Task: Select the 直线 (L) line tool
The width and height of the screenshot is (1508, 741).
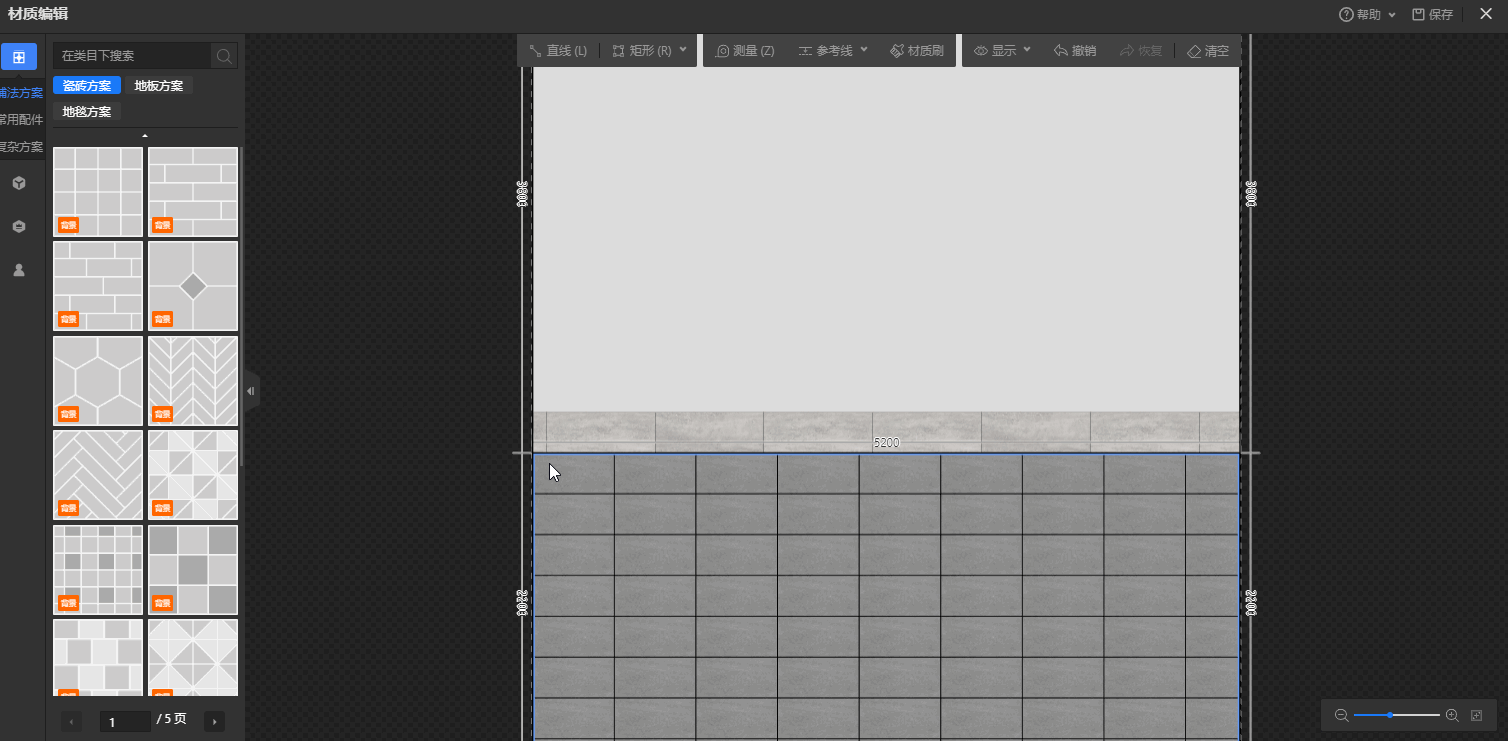Action: pos(558,51)
